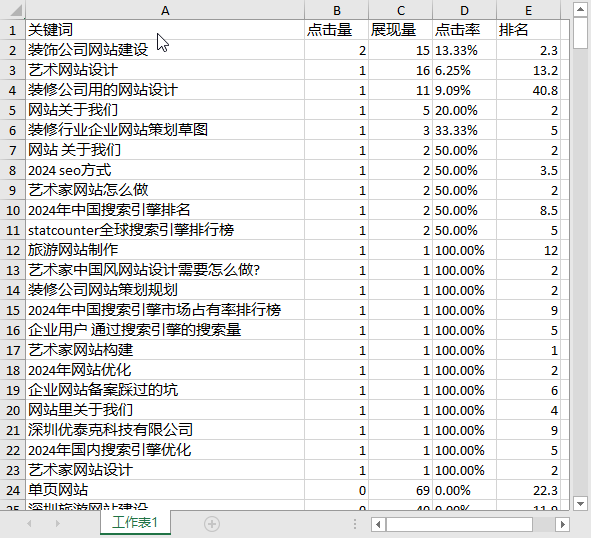Viewport: 591px width, 538px height.
Task: Select row 1 header
Action: (x=12, y=30)
